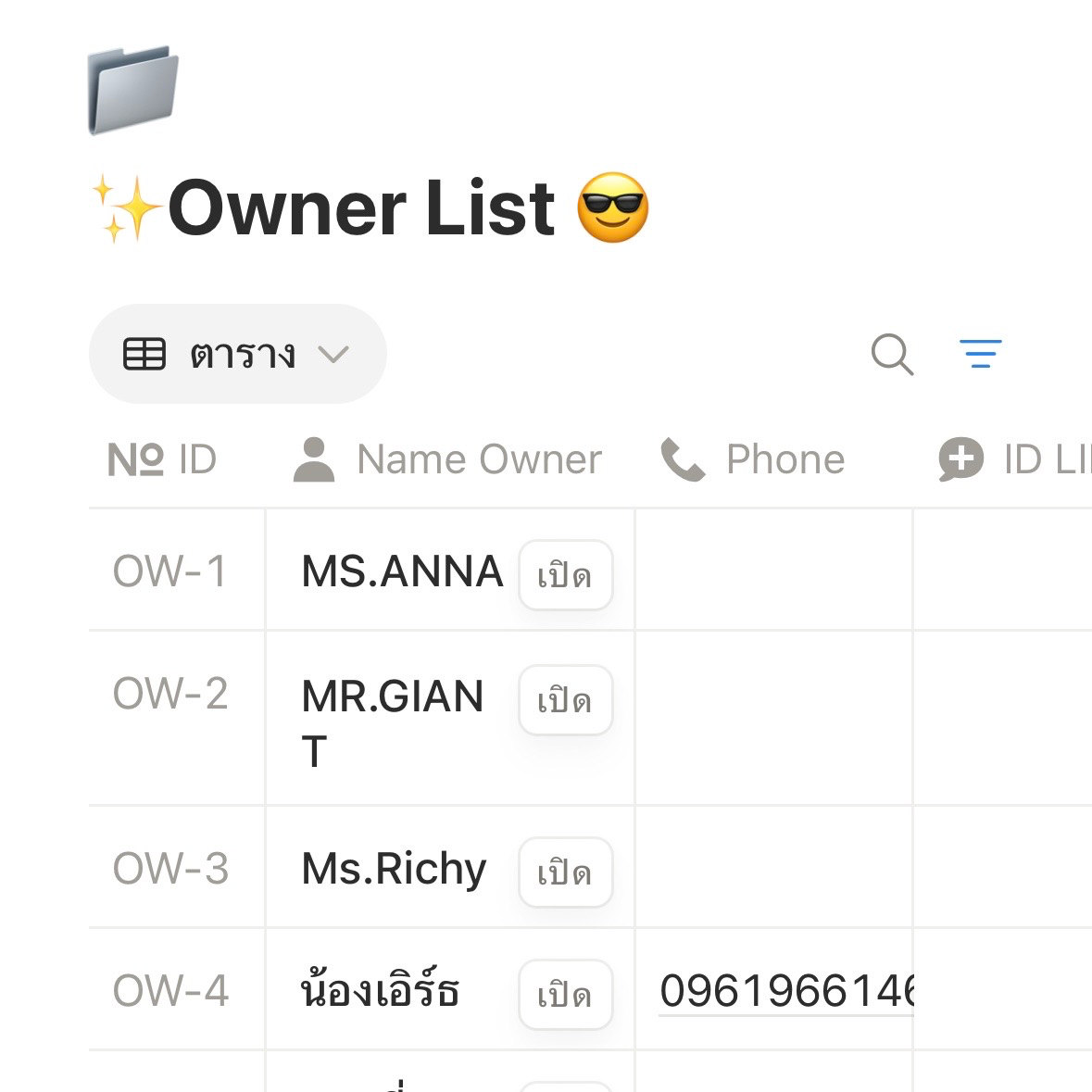
Task: Click the เปิด button beside Ms.Richy
Action: tap(566, 872)
